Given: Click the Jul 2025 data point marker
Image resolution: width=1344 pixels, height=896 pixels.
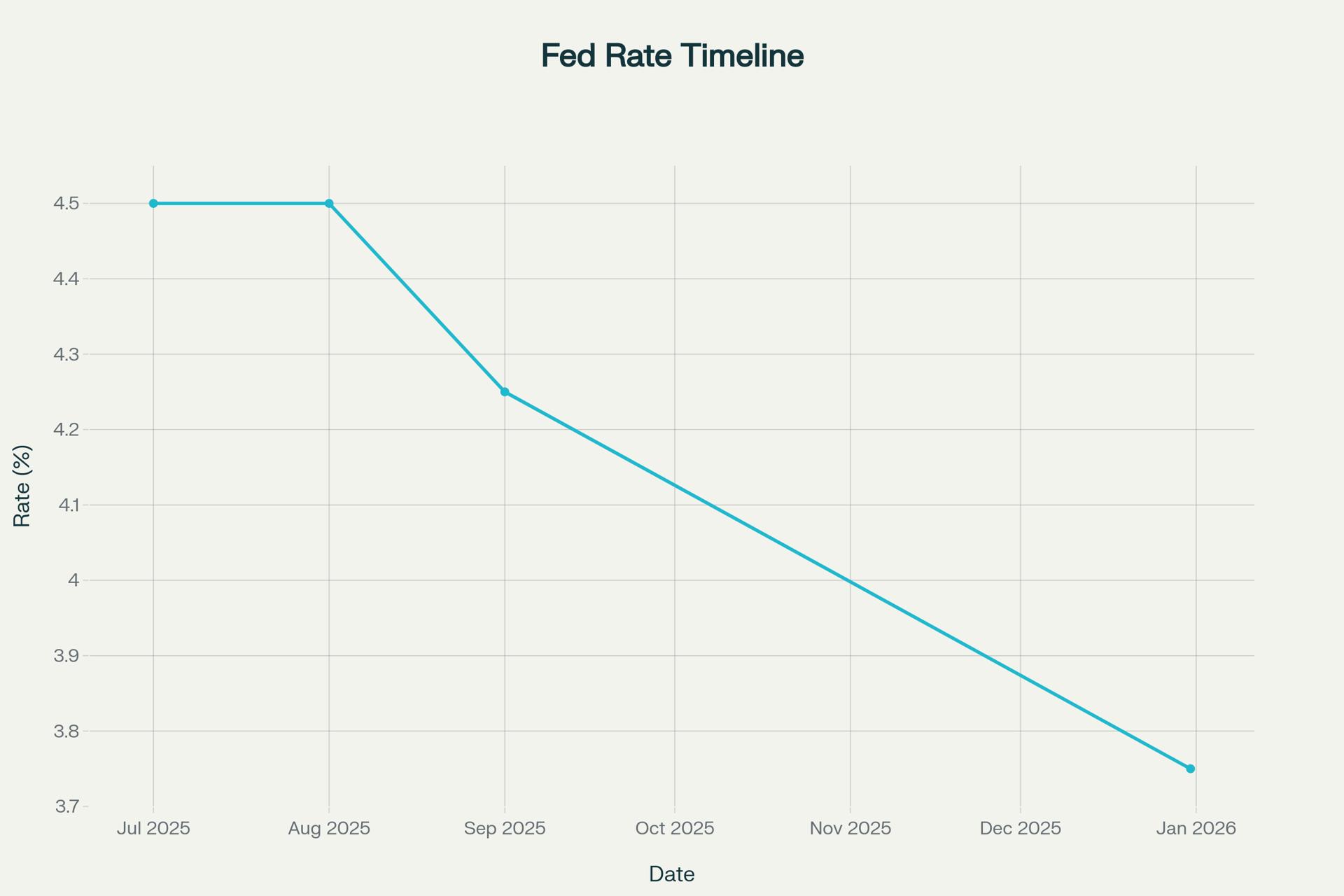Looking at the screenshot, I should coord(153,204).
